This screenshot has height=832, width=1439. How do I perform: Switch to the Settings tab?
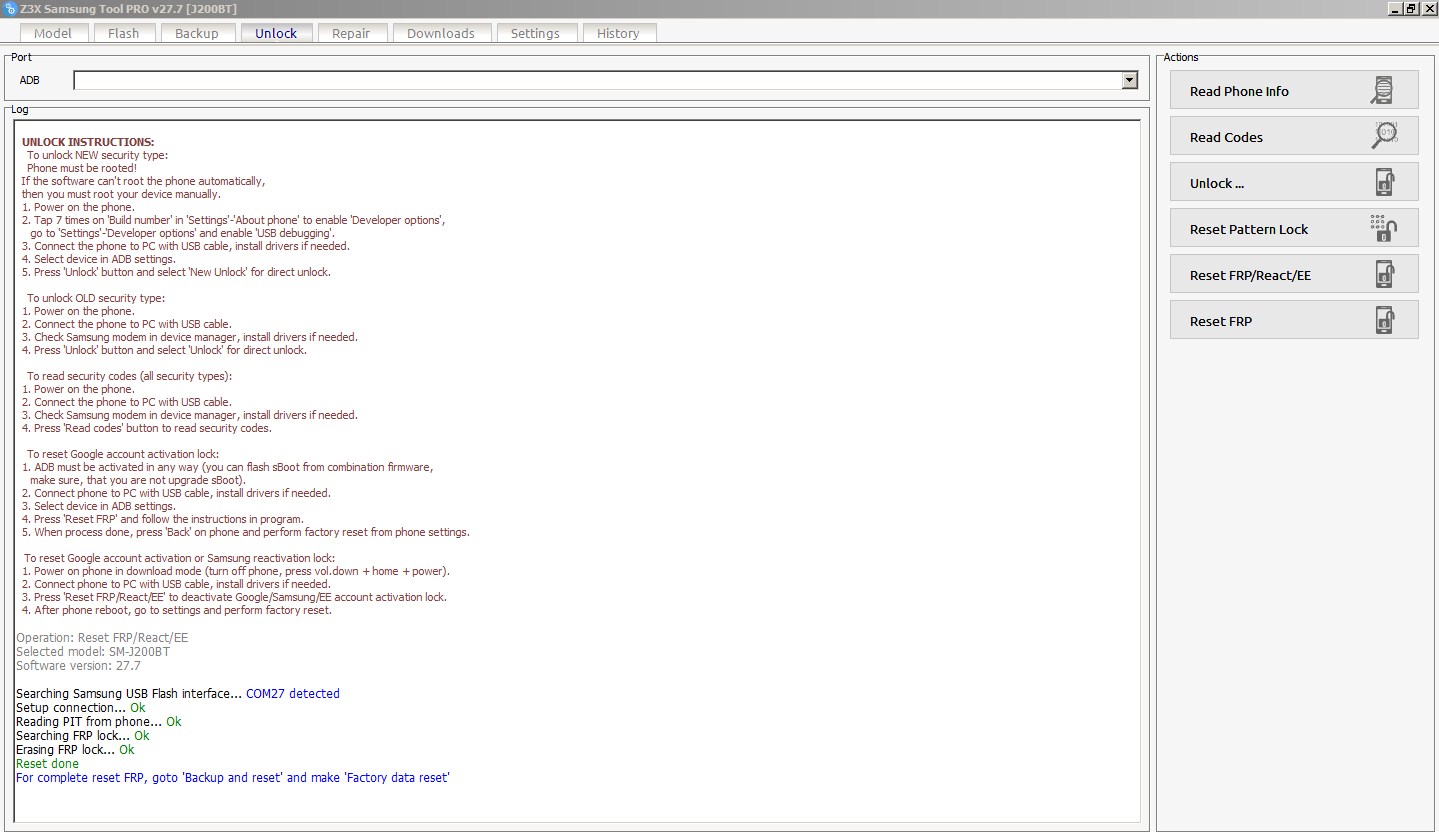tap(535, 33)
